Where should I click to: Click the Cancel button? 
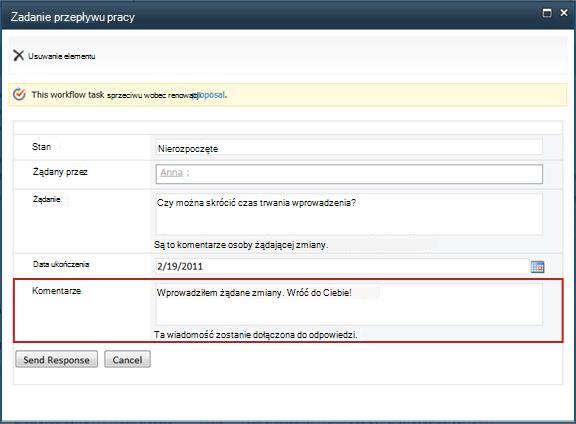(x=127, y=359)
